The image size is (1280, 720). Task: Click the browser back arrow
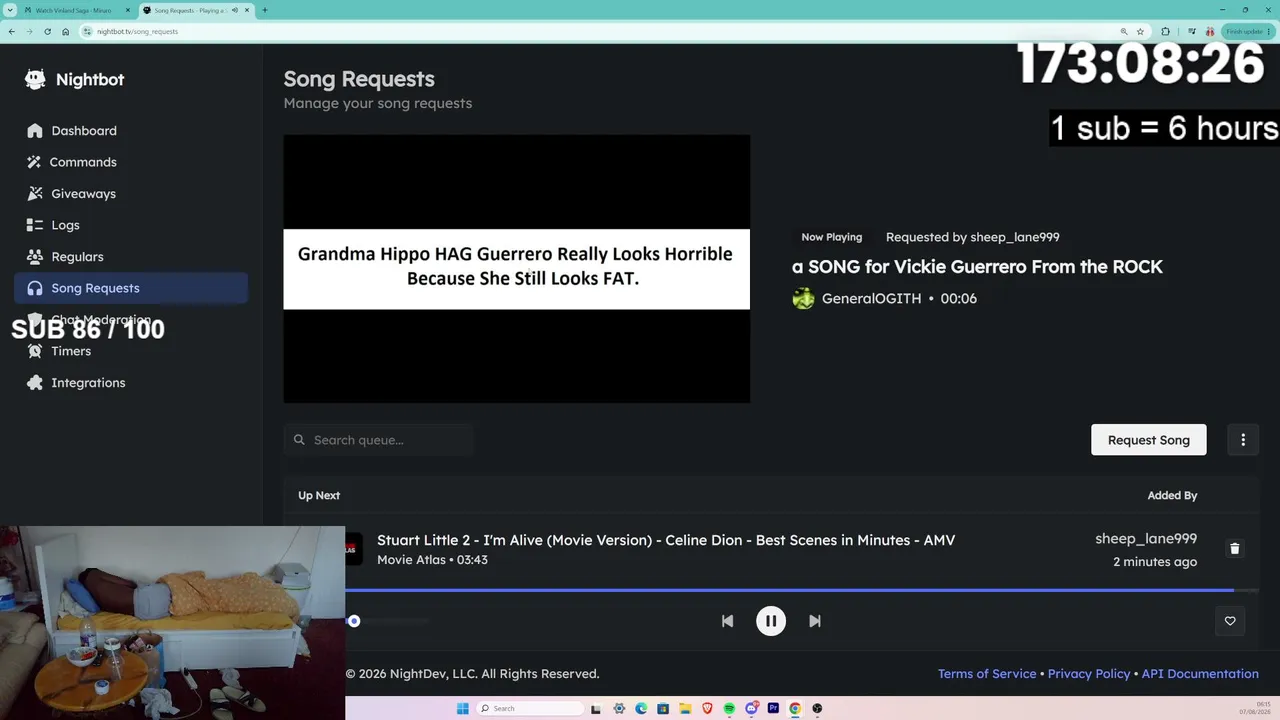(12, 31)
